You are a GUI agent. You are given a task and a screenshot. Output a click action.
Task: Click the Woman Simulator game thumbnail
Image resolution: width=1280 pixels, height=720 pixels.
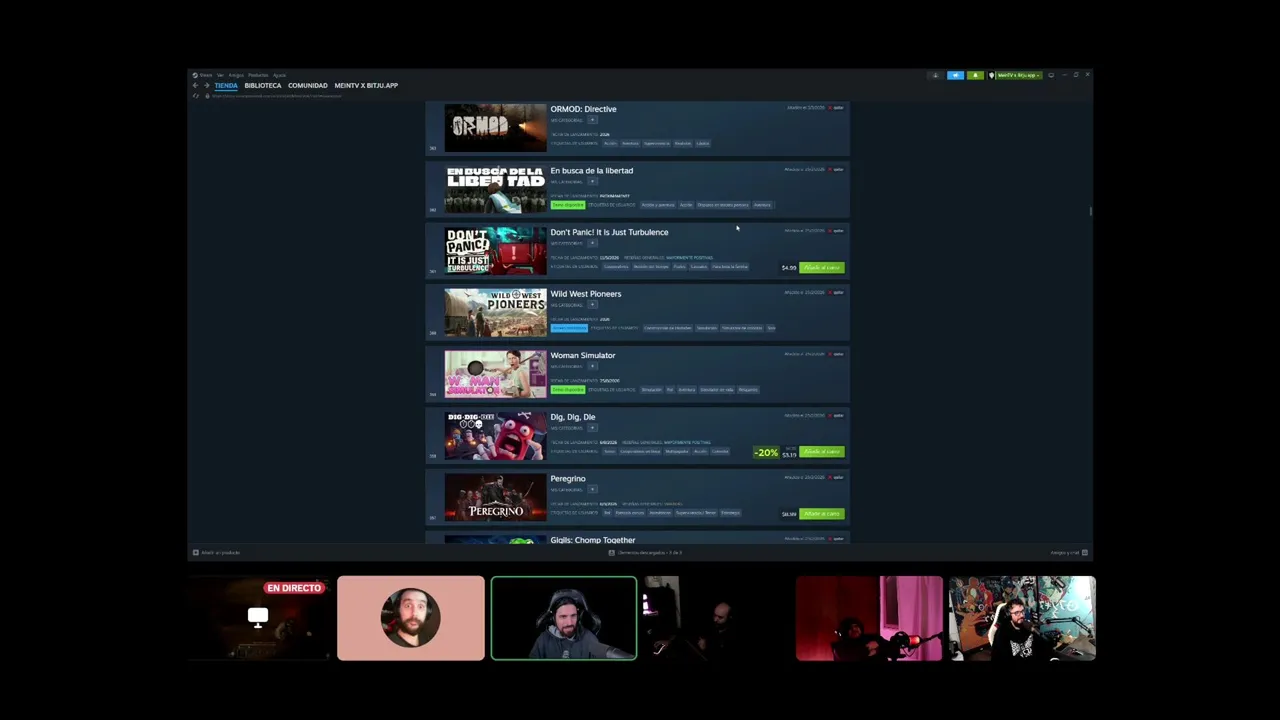(496, 374)
